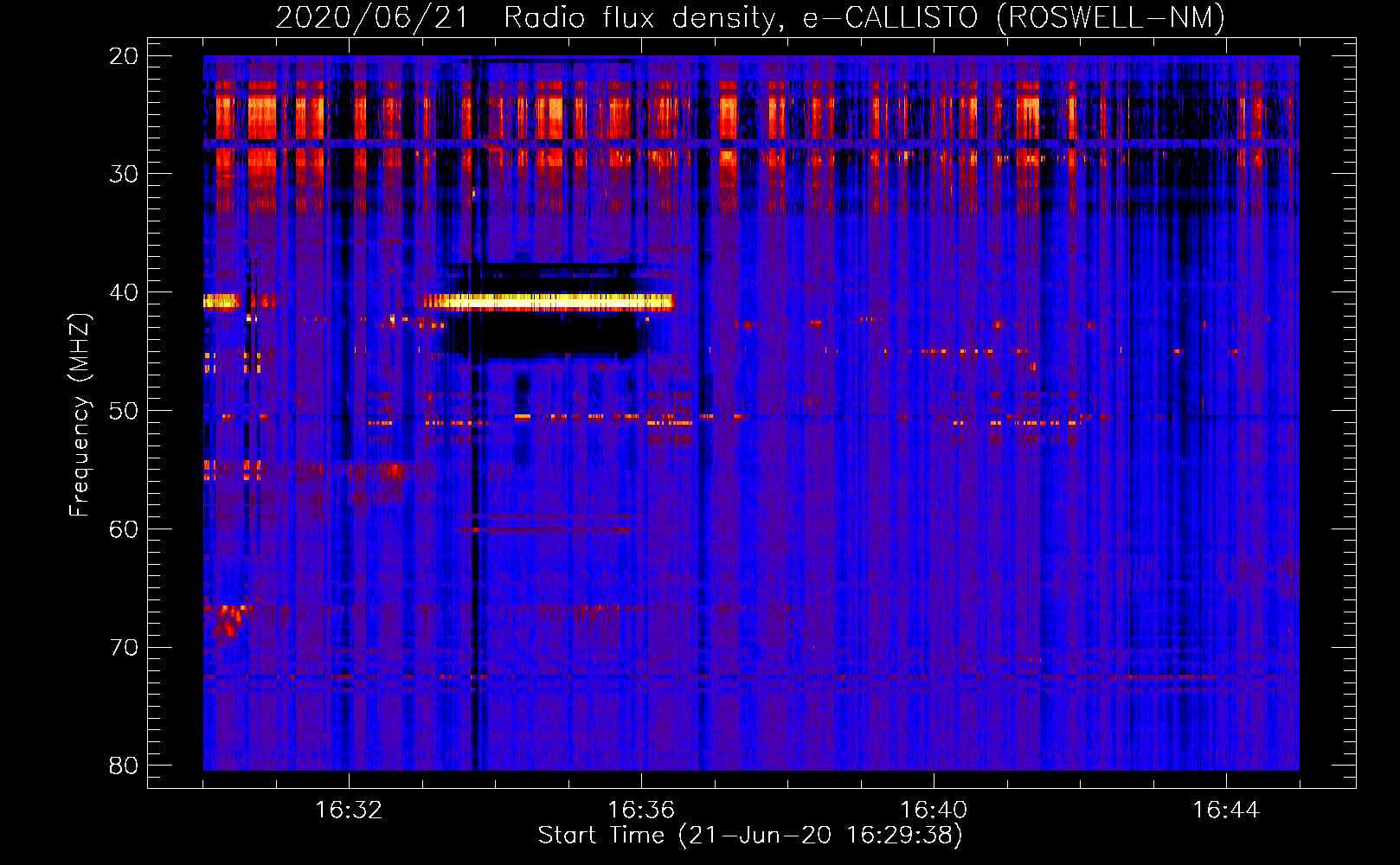Click the Frequency (MHZ) axis label
Viewport: 1400px width, 865px height.
80,415
